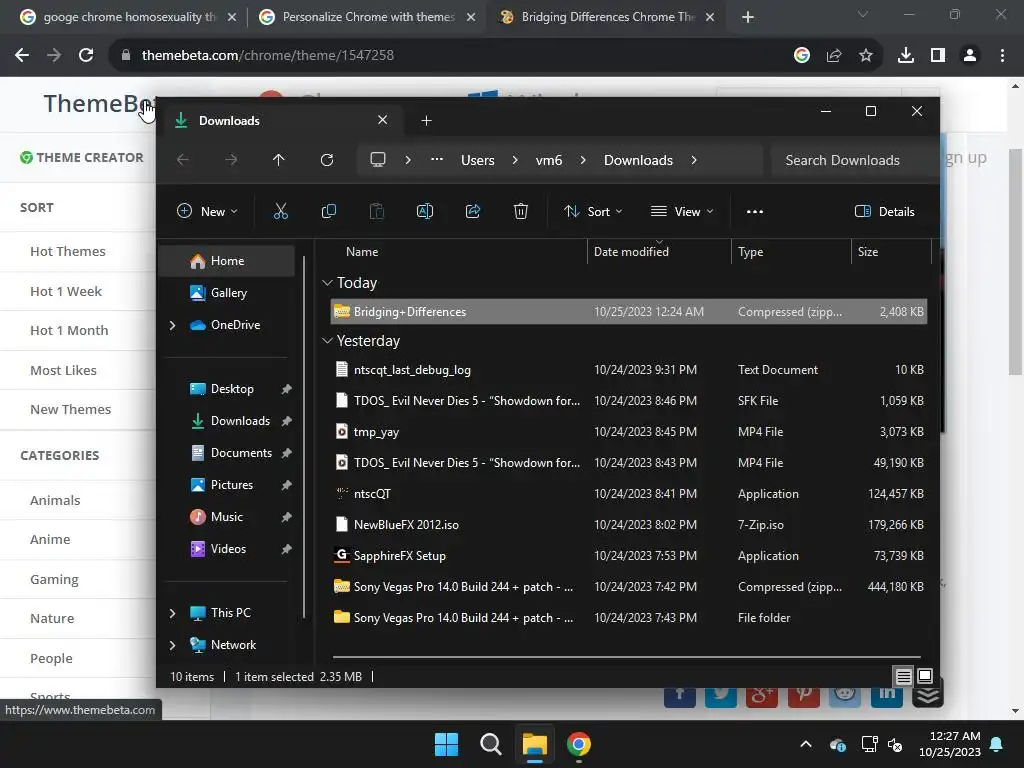Expand chevron after Downloads breadcrumb
The height and width of the screenshot is (768, 1024).
694,160
